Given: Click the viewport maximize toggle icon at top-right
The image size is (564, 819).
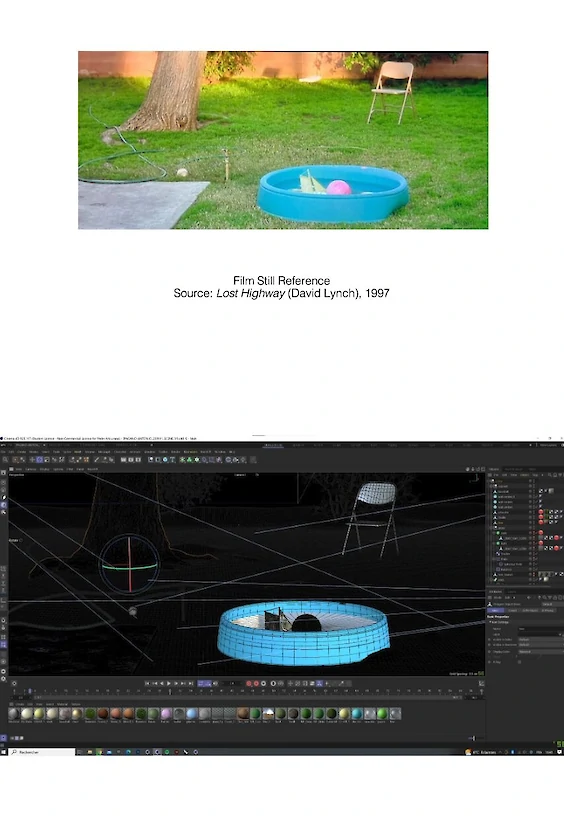Looking at the screenshot, I should click(x=481, y=469).
